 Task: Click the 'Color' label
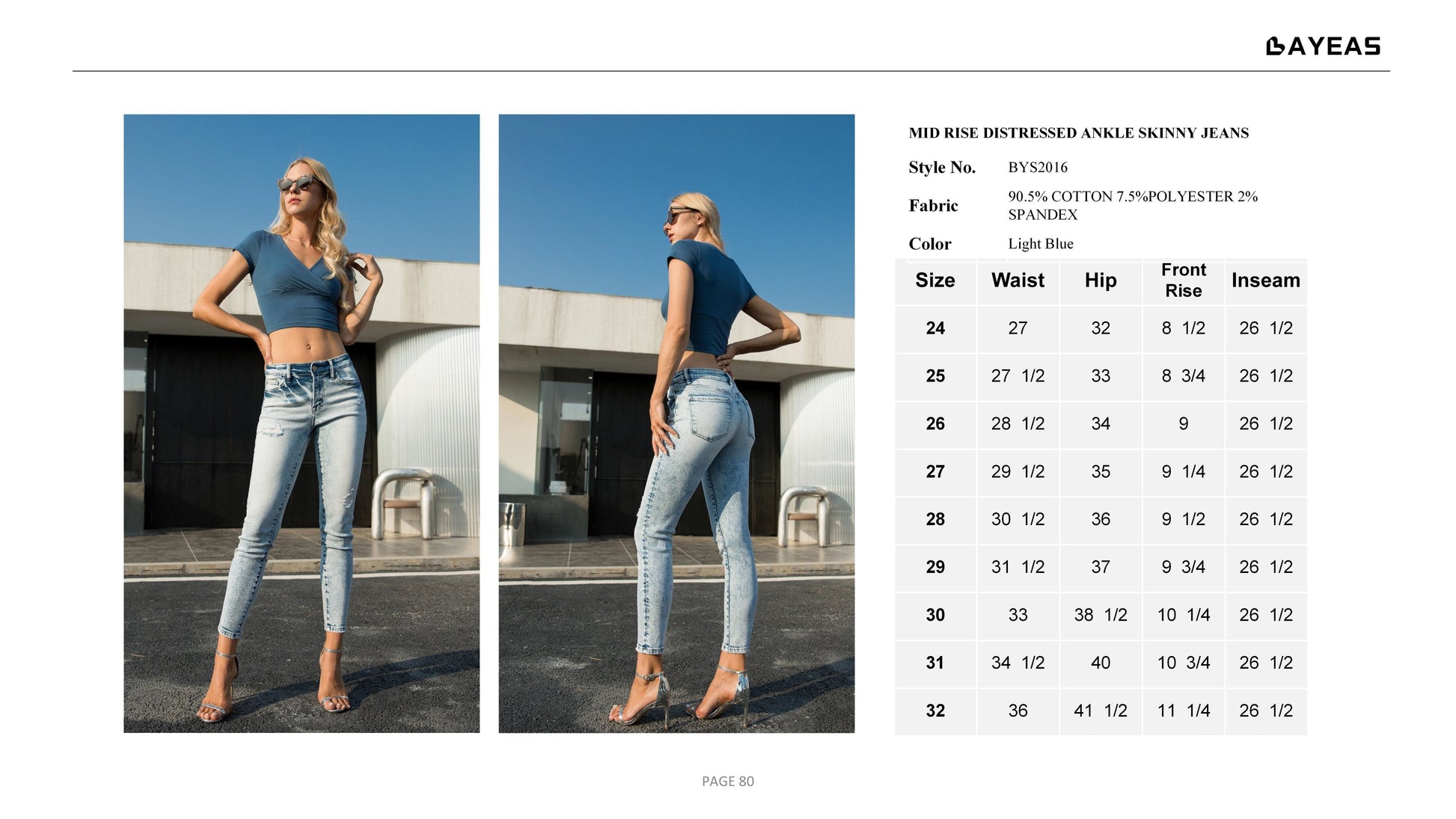(x=930, y=244)
